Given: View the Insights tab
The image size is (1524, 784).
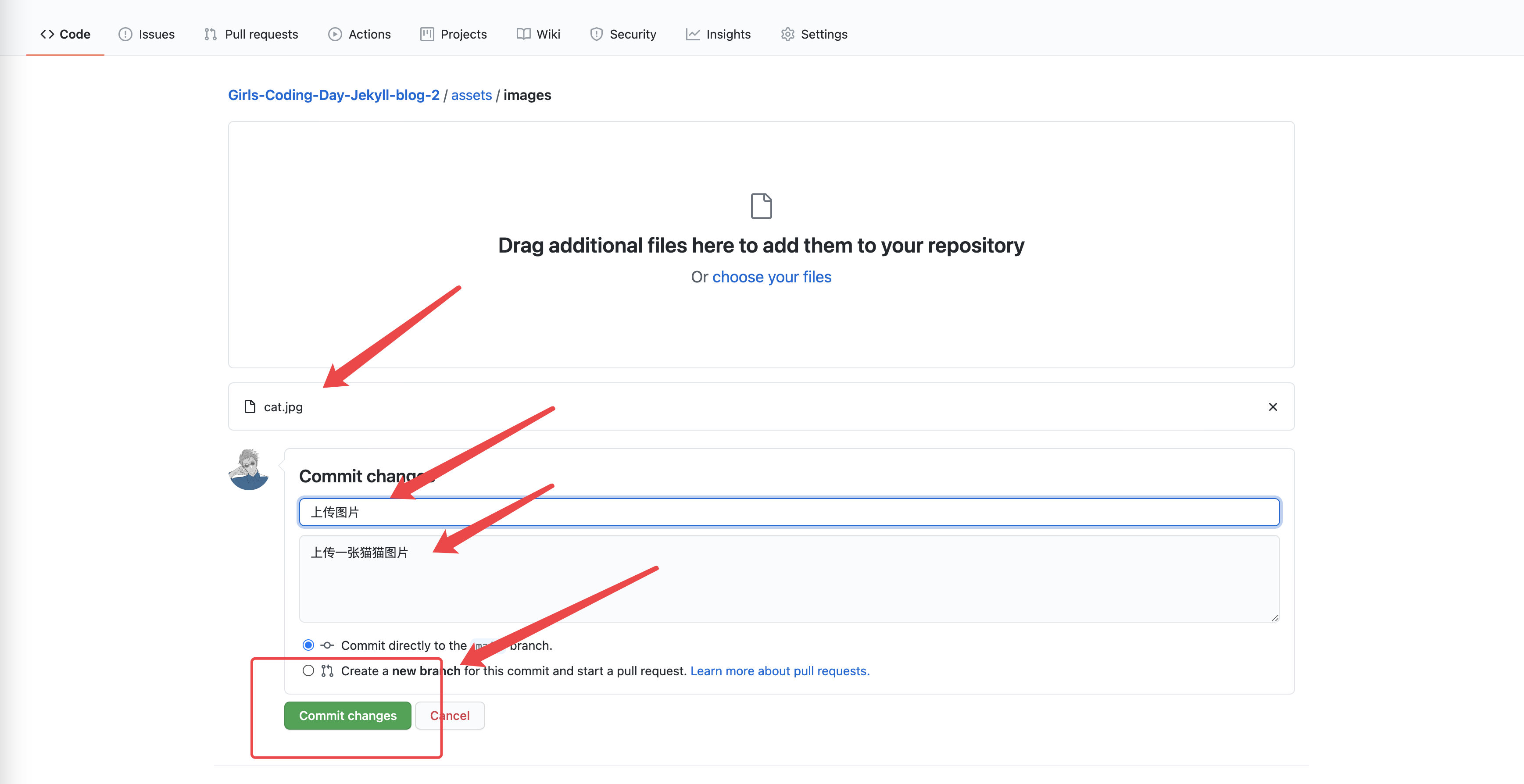Looking at the screenshot, I should pos(718,34).
